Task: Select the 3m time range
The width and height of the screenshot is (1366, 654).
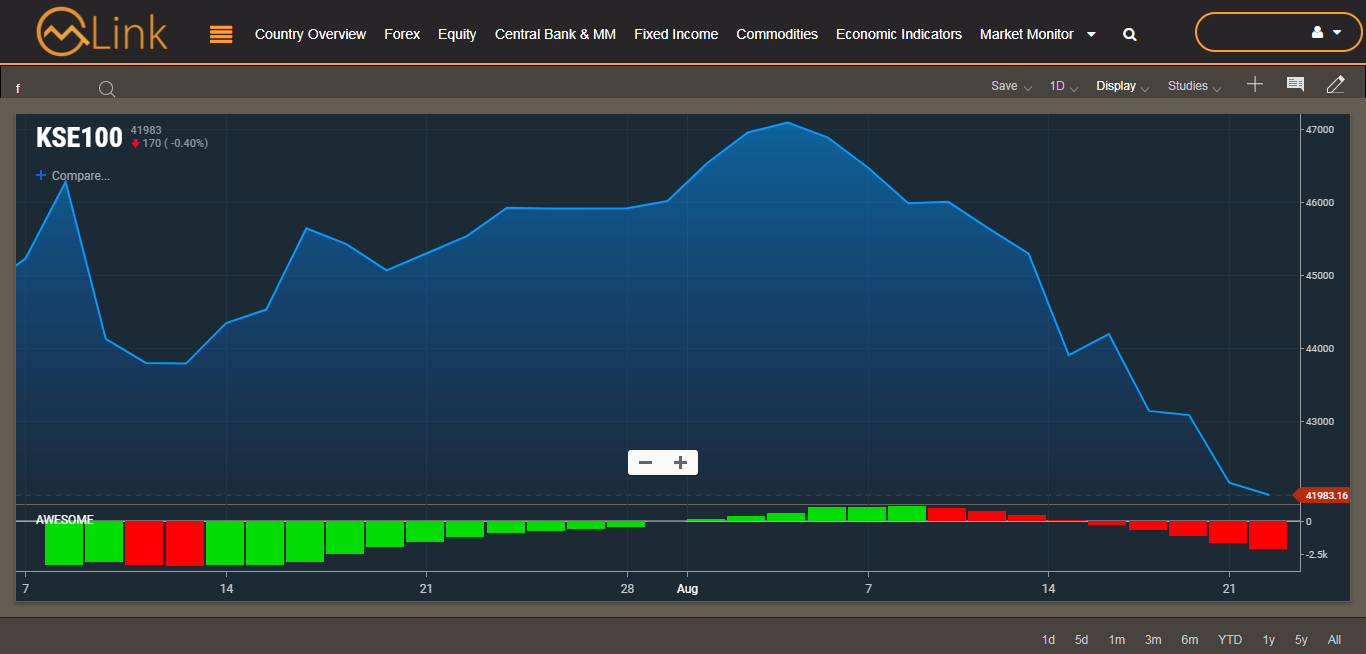Action: coord(1153,640)
